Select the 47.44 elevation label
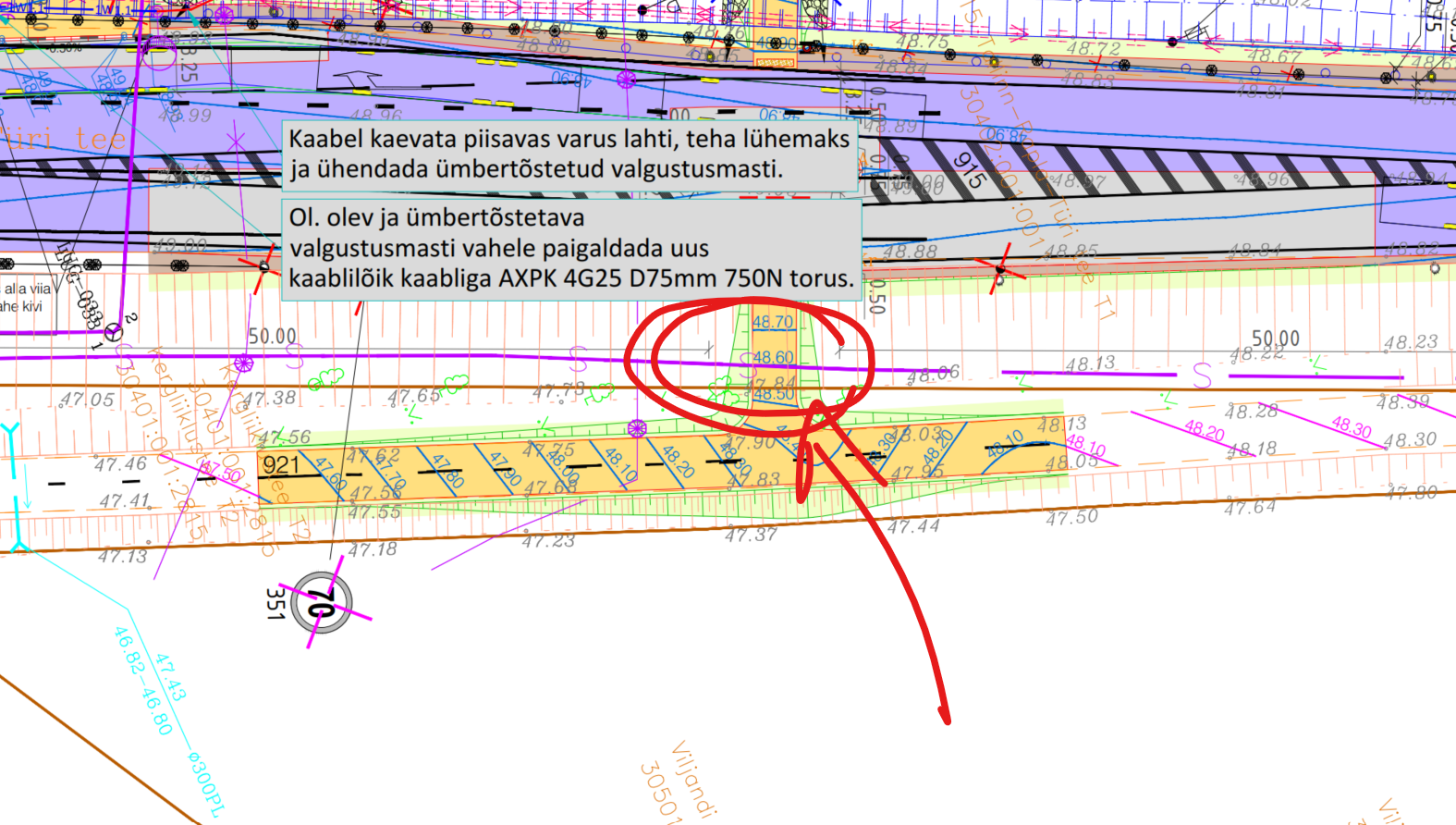1456x825 pixels. point(913,526)
